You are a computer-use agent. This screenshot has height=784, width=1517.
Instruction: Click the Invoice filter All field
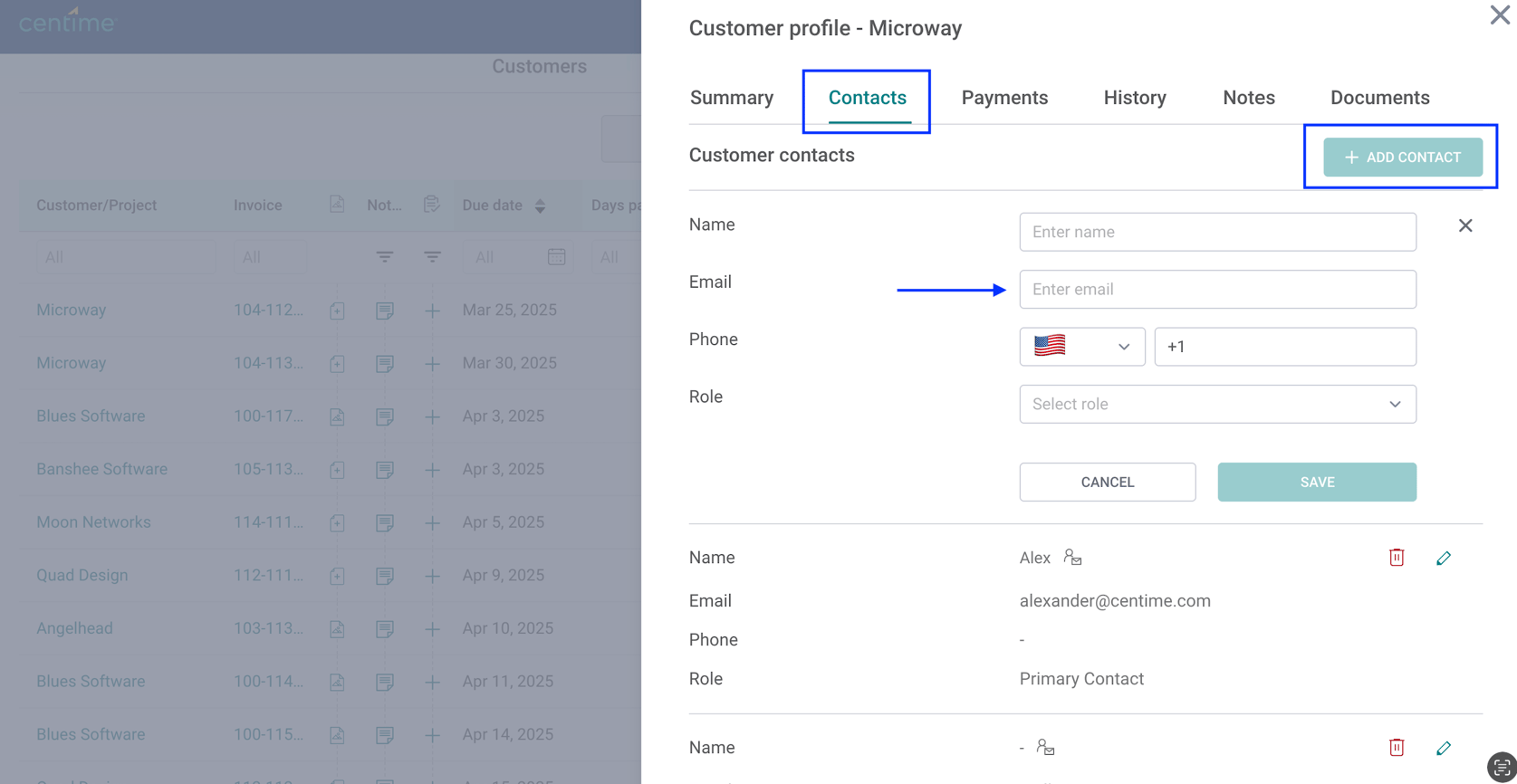point(270,257)
